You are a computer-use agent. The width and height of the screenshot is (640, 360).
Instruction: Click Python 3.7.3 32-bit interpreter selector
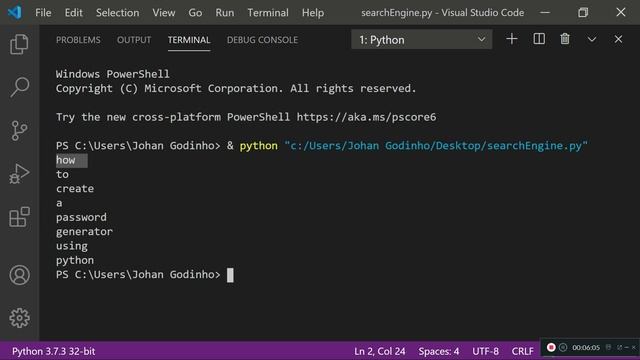pyautogui.click(x=53, y=351)
